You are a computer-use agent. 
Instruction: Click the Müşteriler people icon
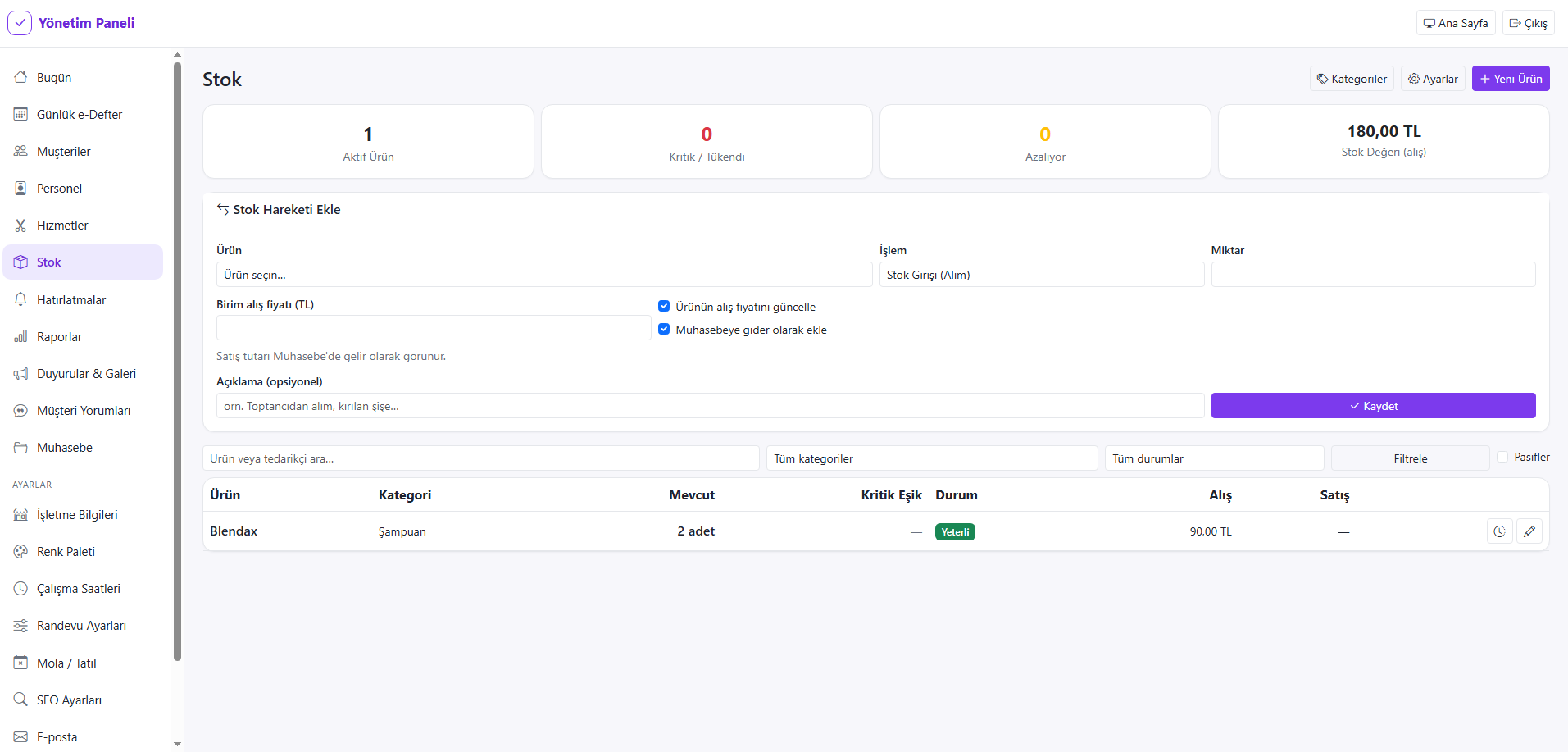pos(20,151)
